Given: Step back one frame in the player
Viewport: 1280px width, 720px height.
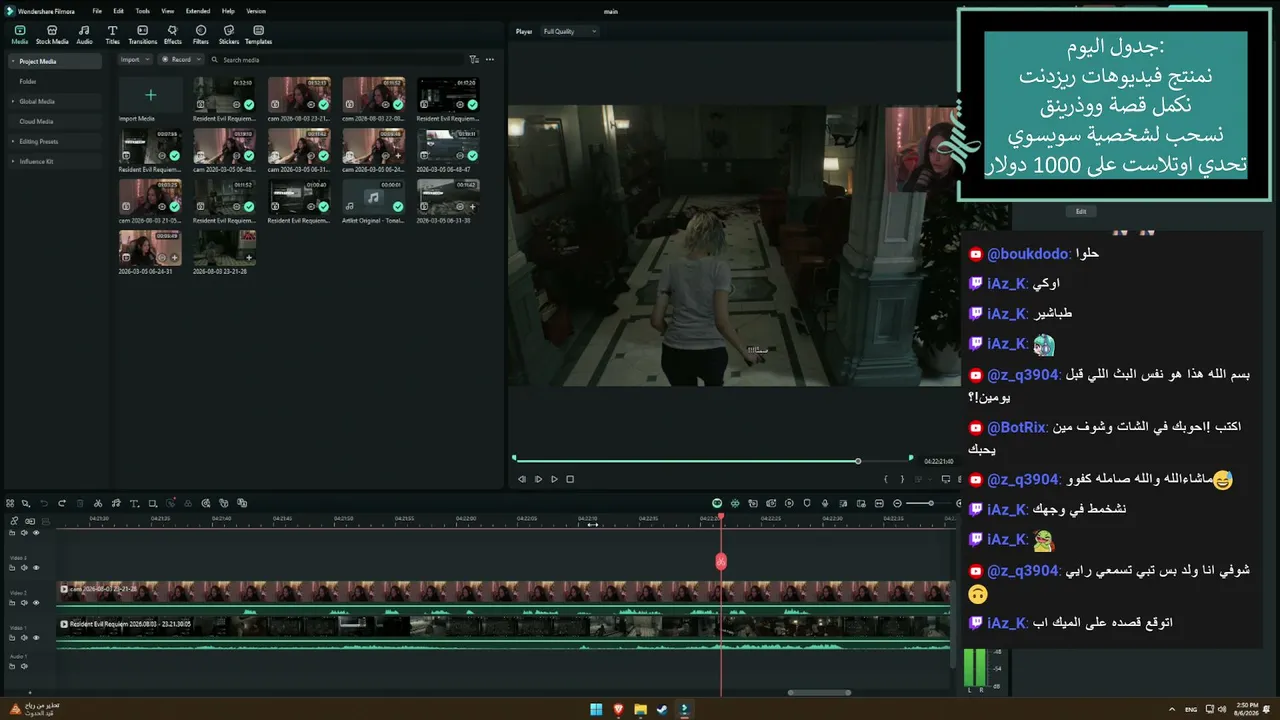Looking at the screenshot, I should tap(522, 479).
